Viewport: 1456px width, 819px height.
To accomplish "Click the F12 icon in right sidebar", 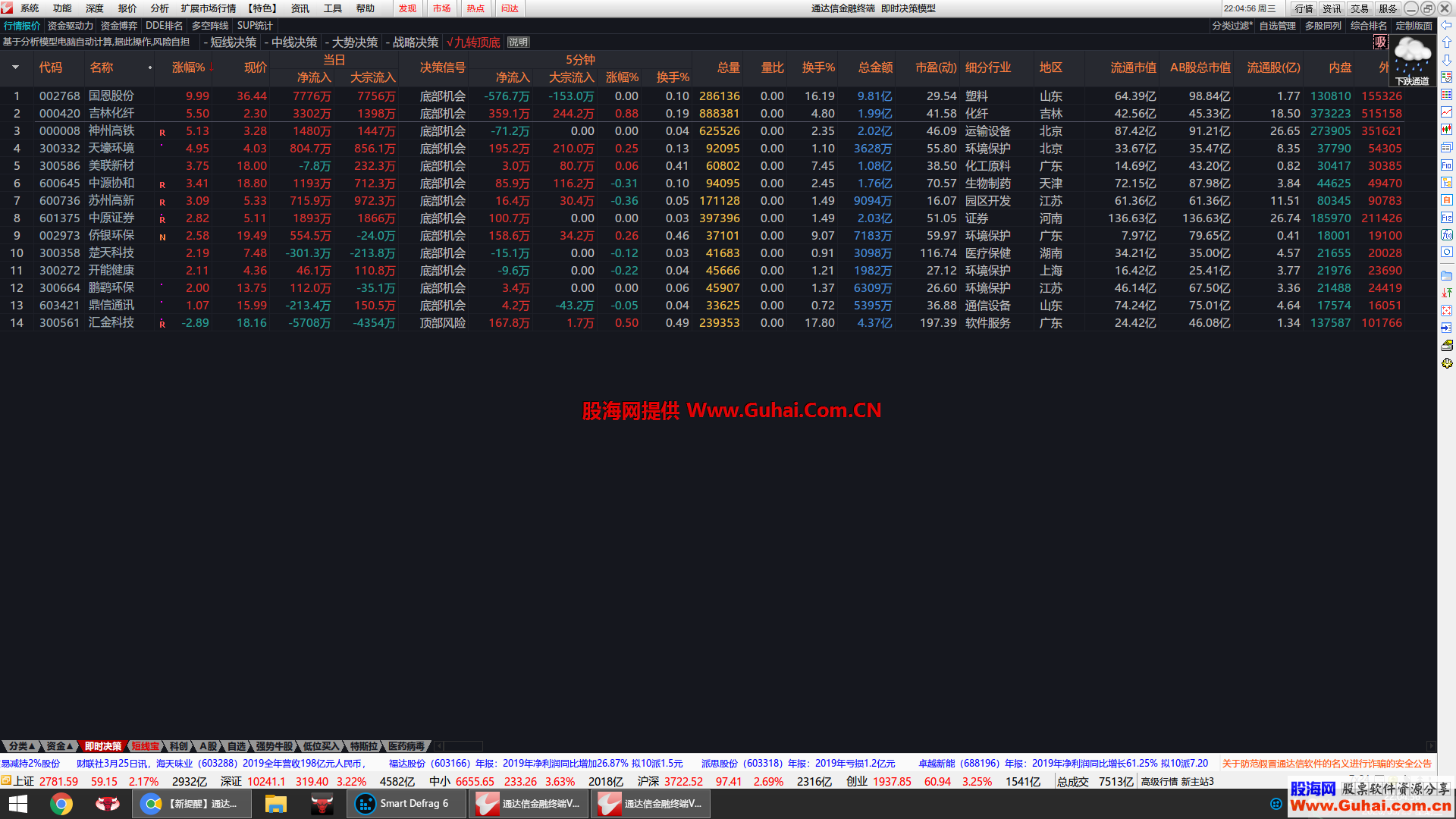I will coord(1447,217).
